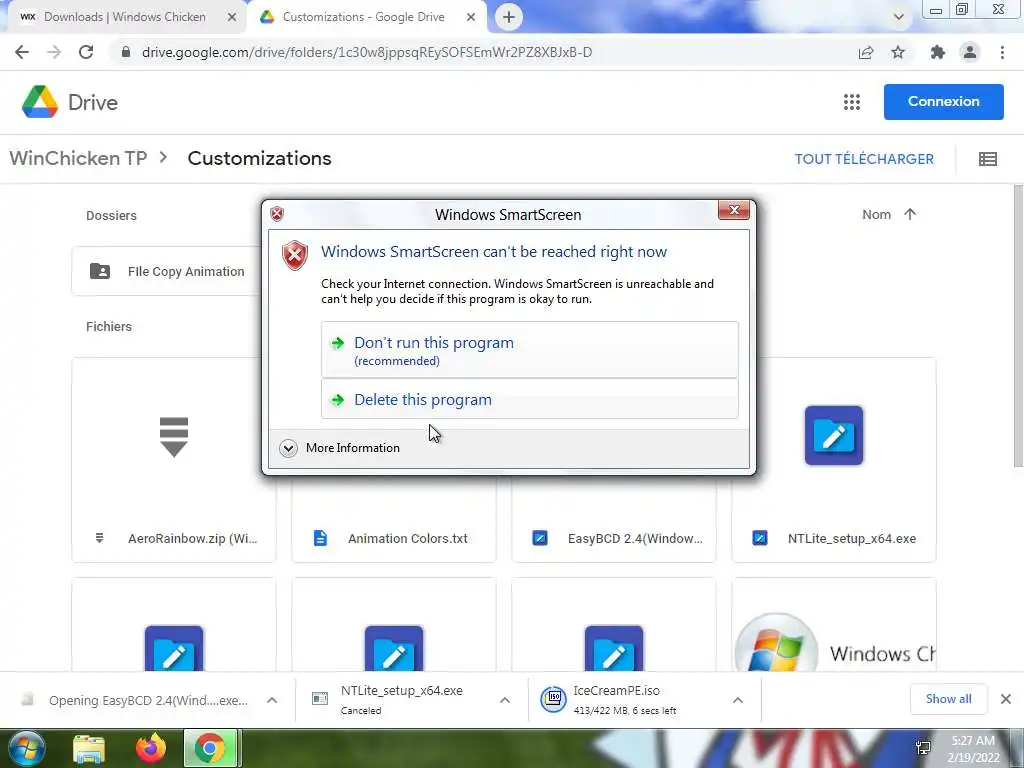Open Windows Explorer from the taskbar
This screenshot has height=768, width=1024.
[x=89, y=749]
